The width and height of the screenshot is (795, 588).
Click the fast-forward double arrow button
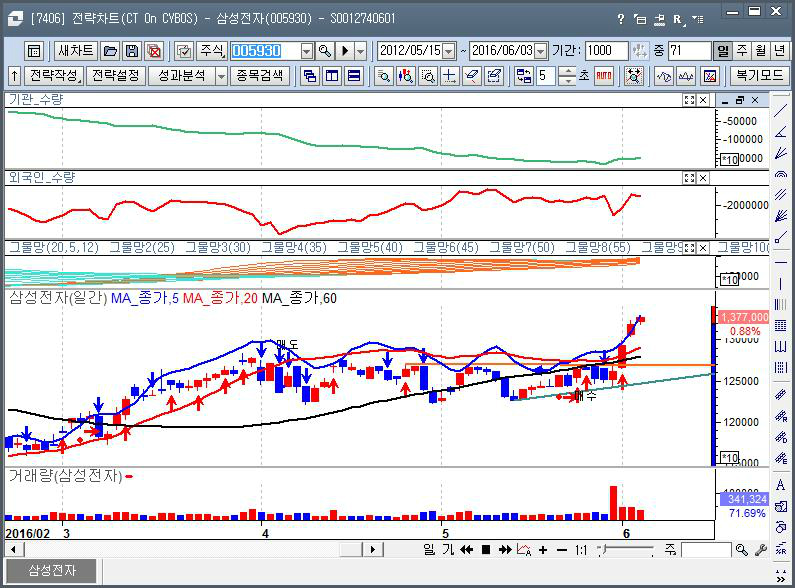pyautogui.click(x=506, y=550)
